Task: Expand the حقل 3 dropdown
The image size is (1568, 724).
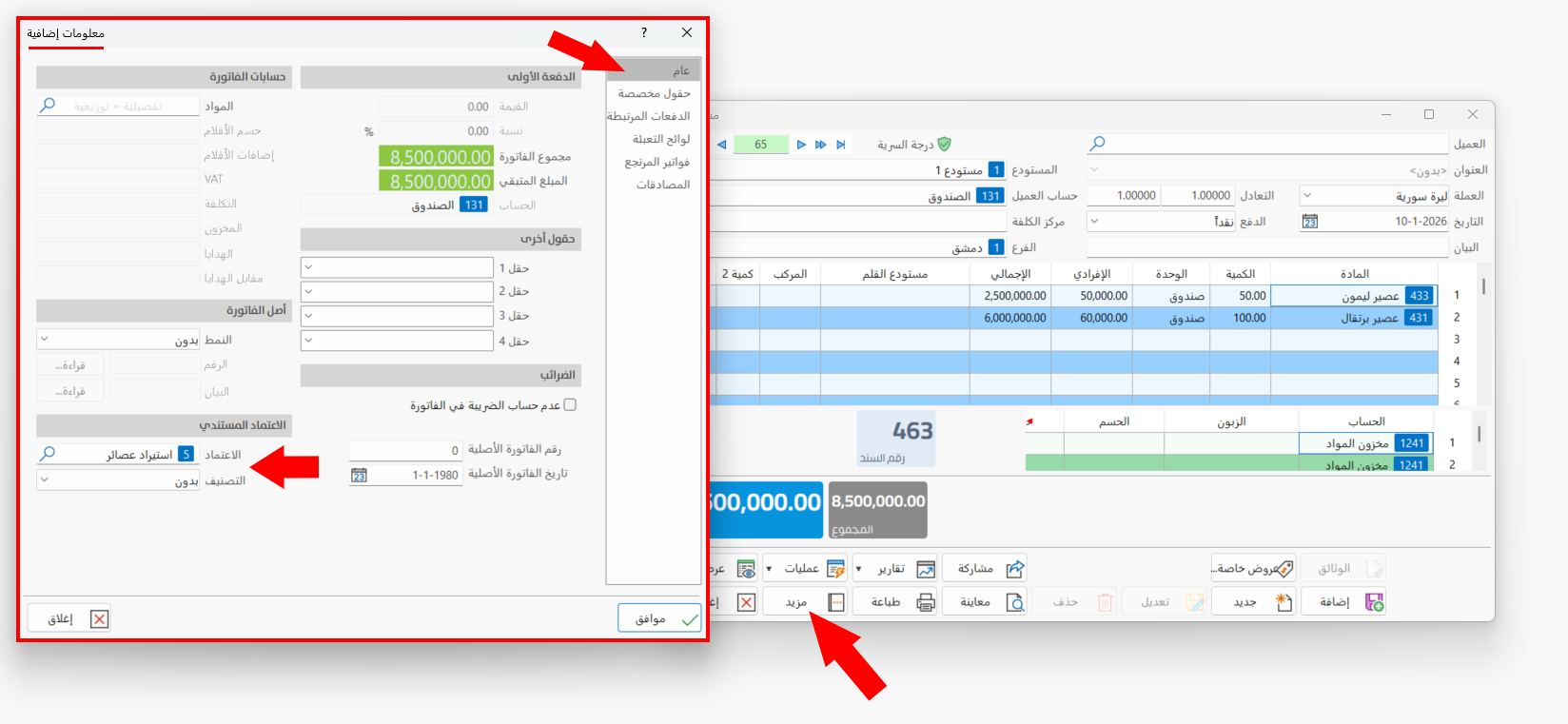Action: tap(309, 316)
